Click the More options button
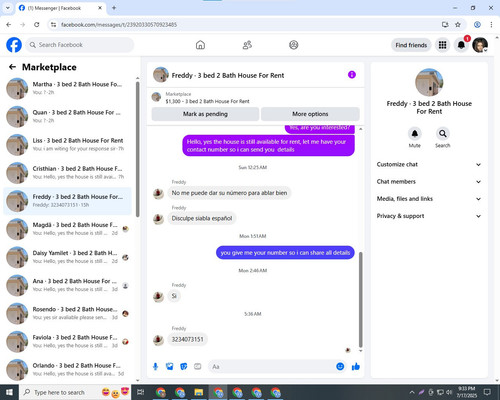This screenshot has height=400, width=500. 310,114
